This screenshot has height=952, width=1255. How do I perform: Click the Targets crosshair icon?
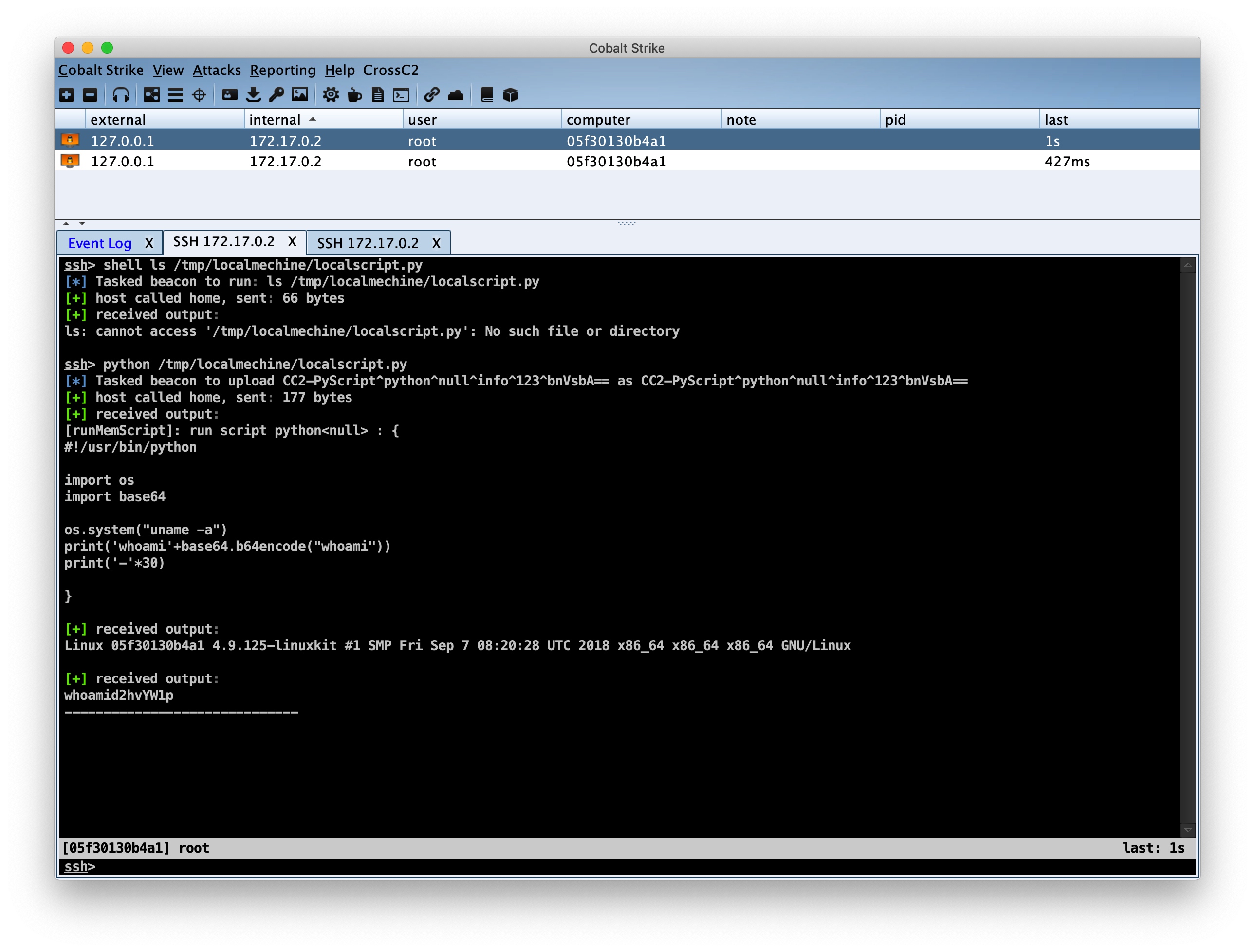(199, 95)
